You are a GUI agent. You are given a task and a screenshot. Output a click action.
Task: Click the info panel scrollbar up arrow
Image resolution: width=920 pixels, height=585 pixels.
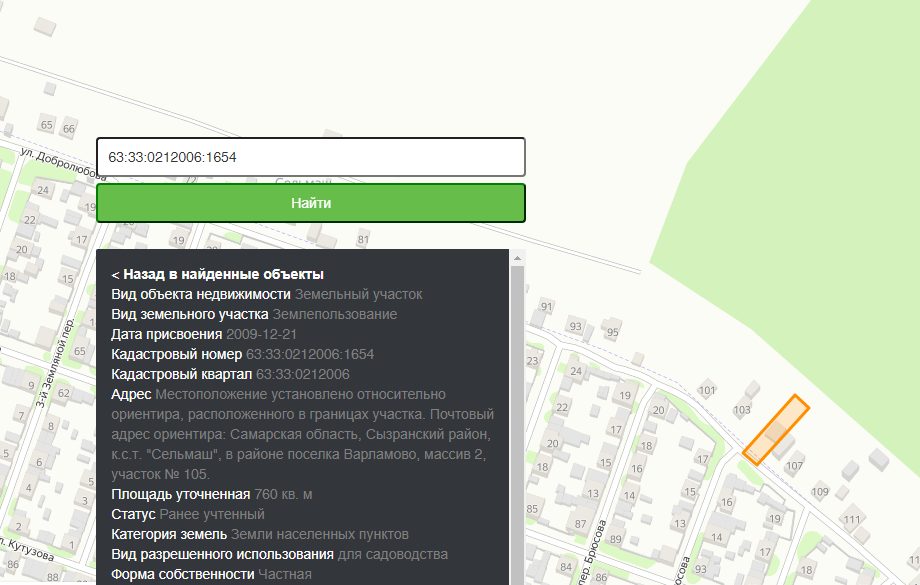click(x=518, y=258)
